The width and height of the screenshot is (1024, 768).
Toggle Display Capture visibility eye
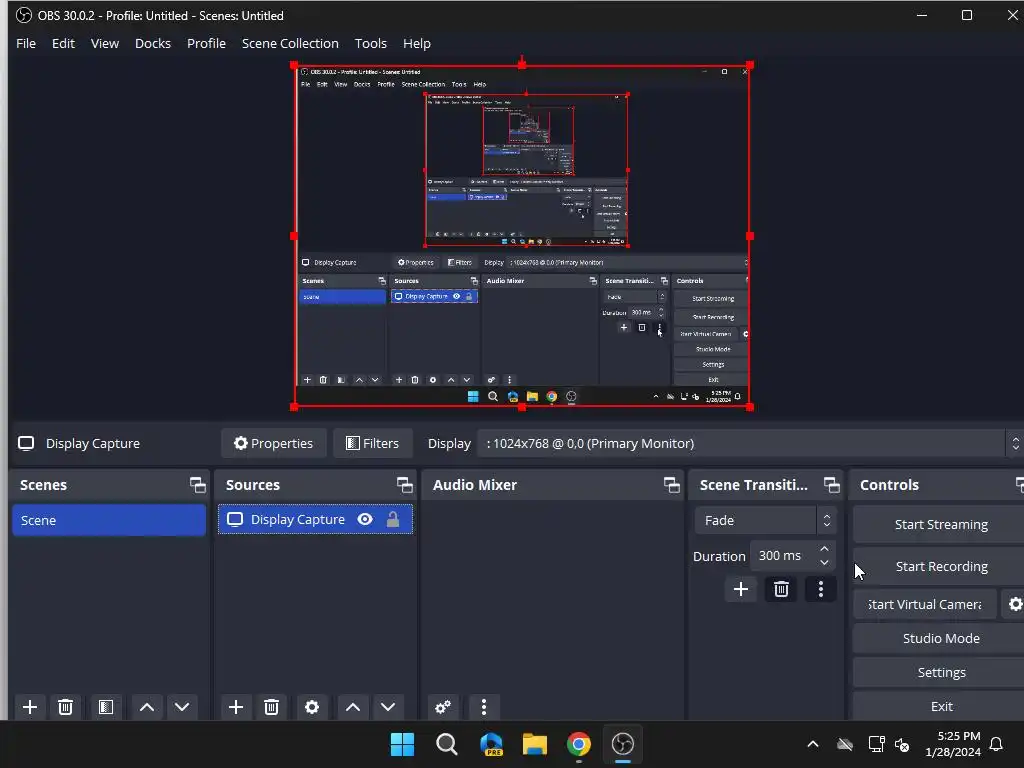(365, 519)
